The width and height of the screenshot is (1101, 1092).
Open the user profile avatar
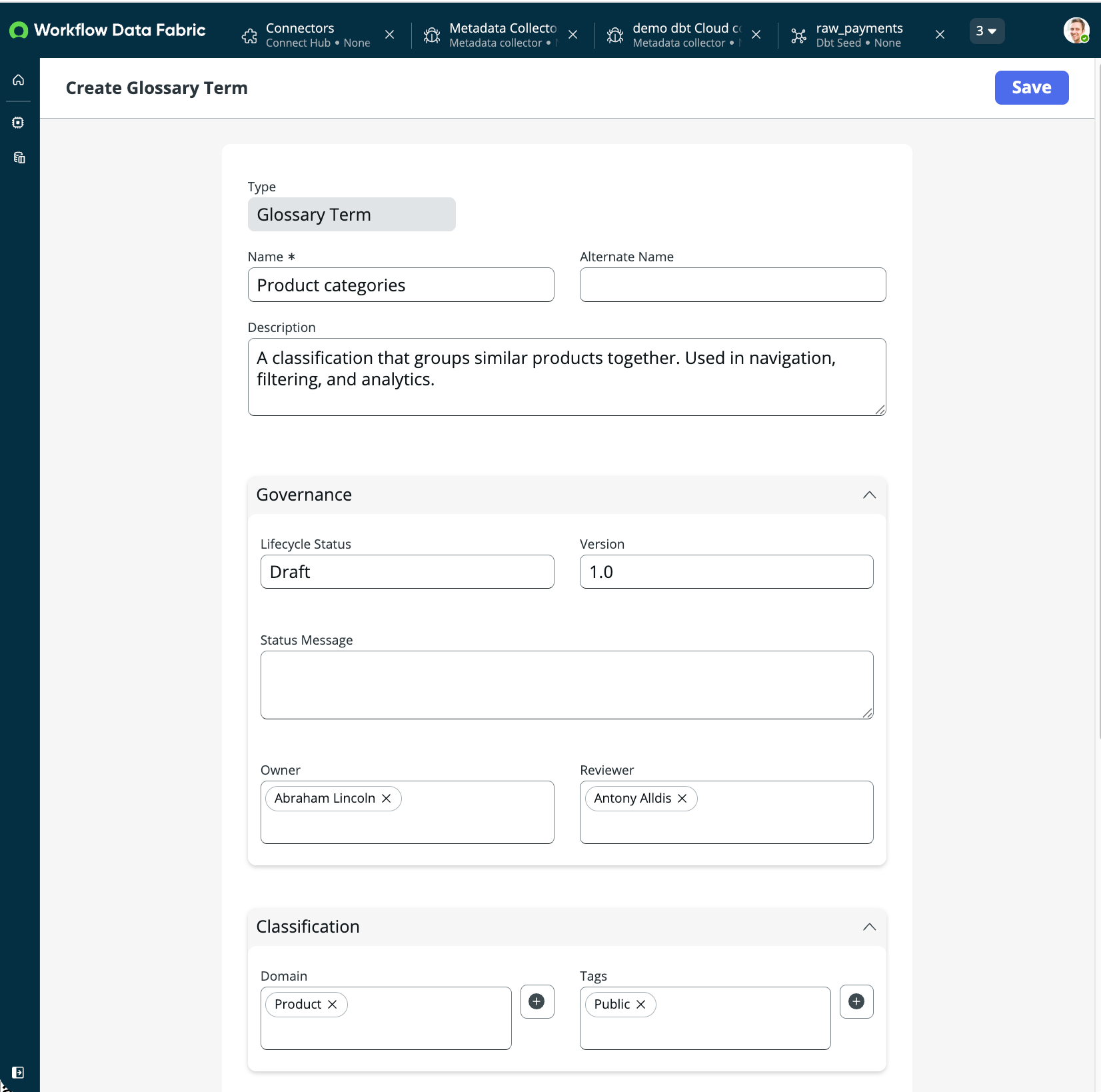point(1076,31)
